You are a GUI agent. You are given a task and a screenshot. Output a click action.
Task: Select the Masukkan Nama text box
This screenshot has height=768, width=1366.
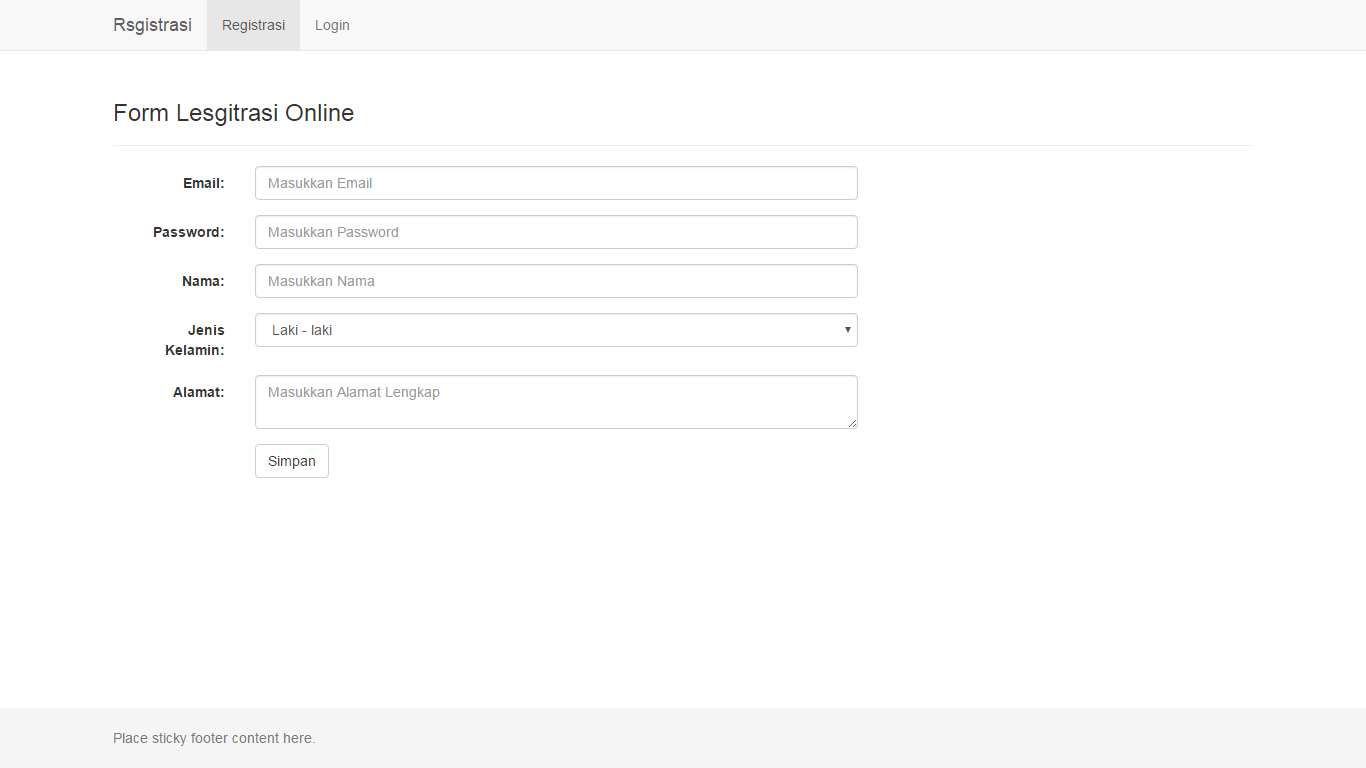pyautogui.click(x=556, y=281)
